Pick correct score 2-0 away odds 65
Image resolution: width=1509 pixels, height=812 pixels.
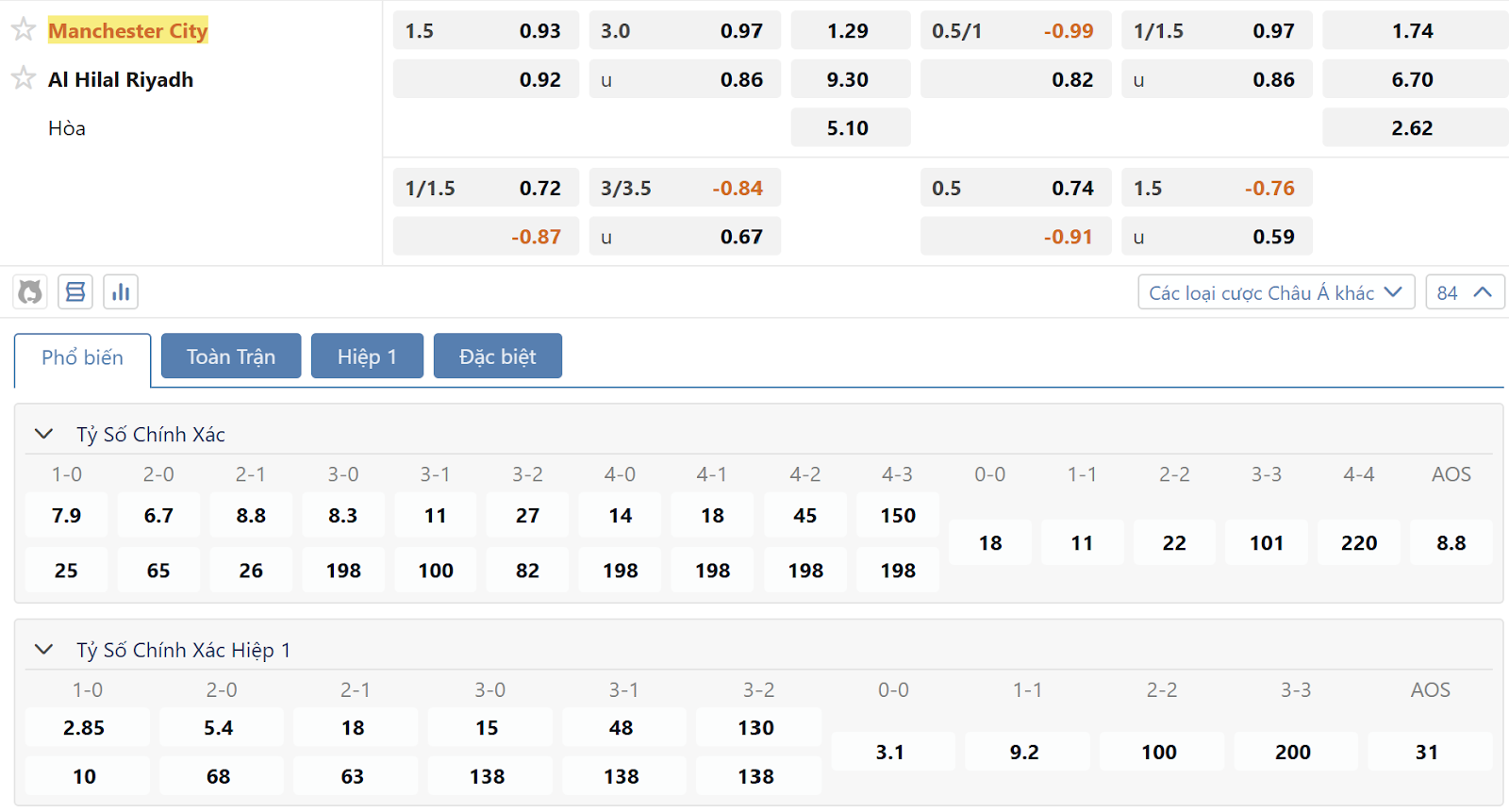(x=158, y=570)
